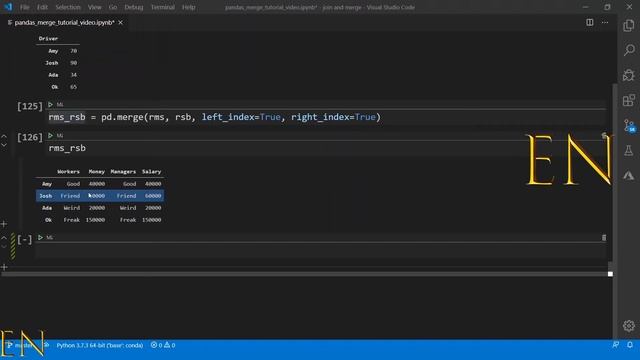Run the empty cell with the play icon

click(x=40, y=238)
